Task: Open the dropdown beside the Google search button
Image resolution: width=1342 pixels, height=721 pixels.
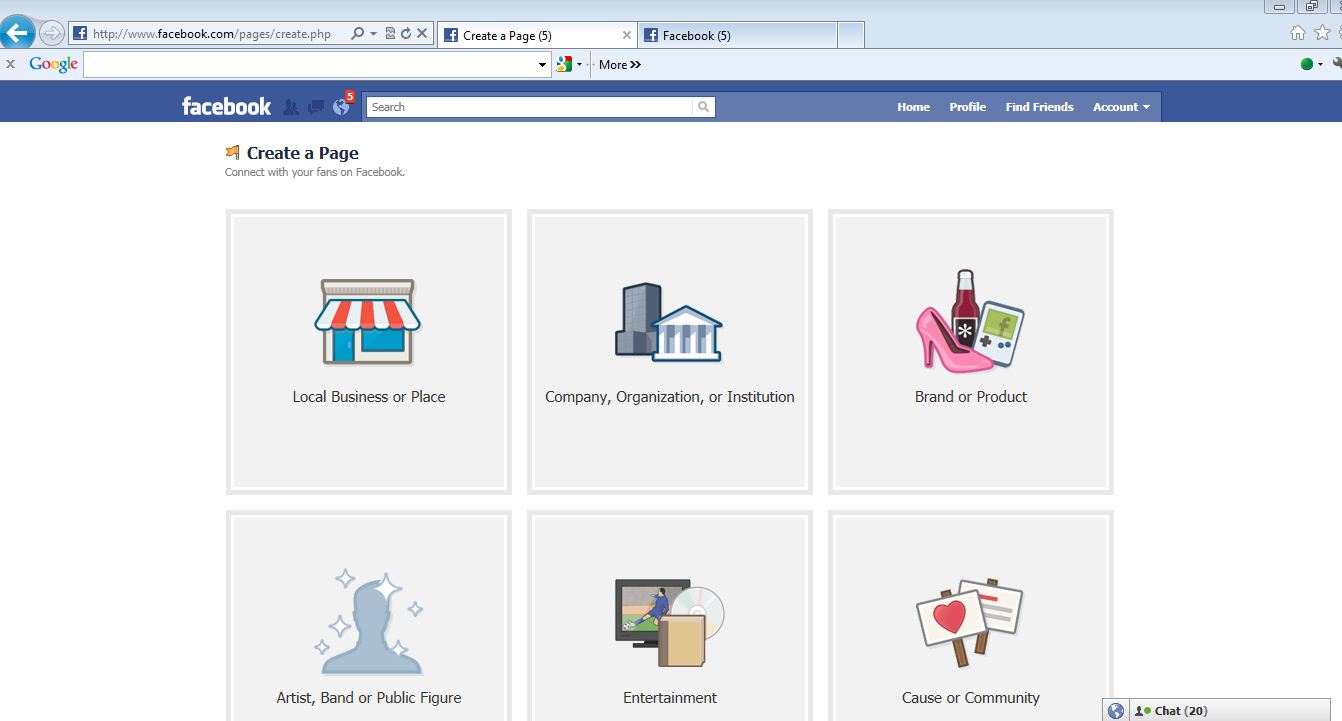Action: (x=580, y=65)
